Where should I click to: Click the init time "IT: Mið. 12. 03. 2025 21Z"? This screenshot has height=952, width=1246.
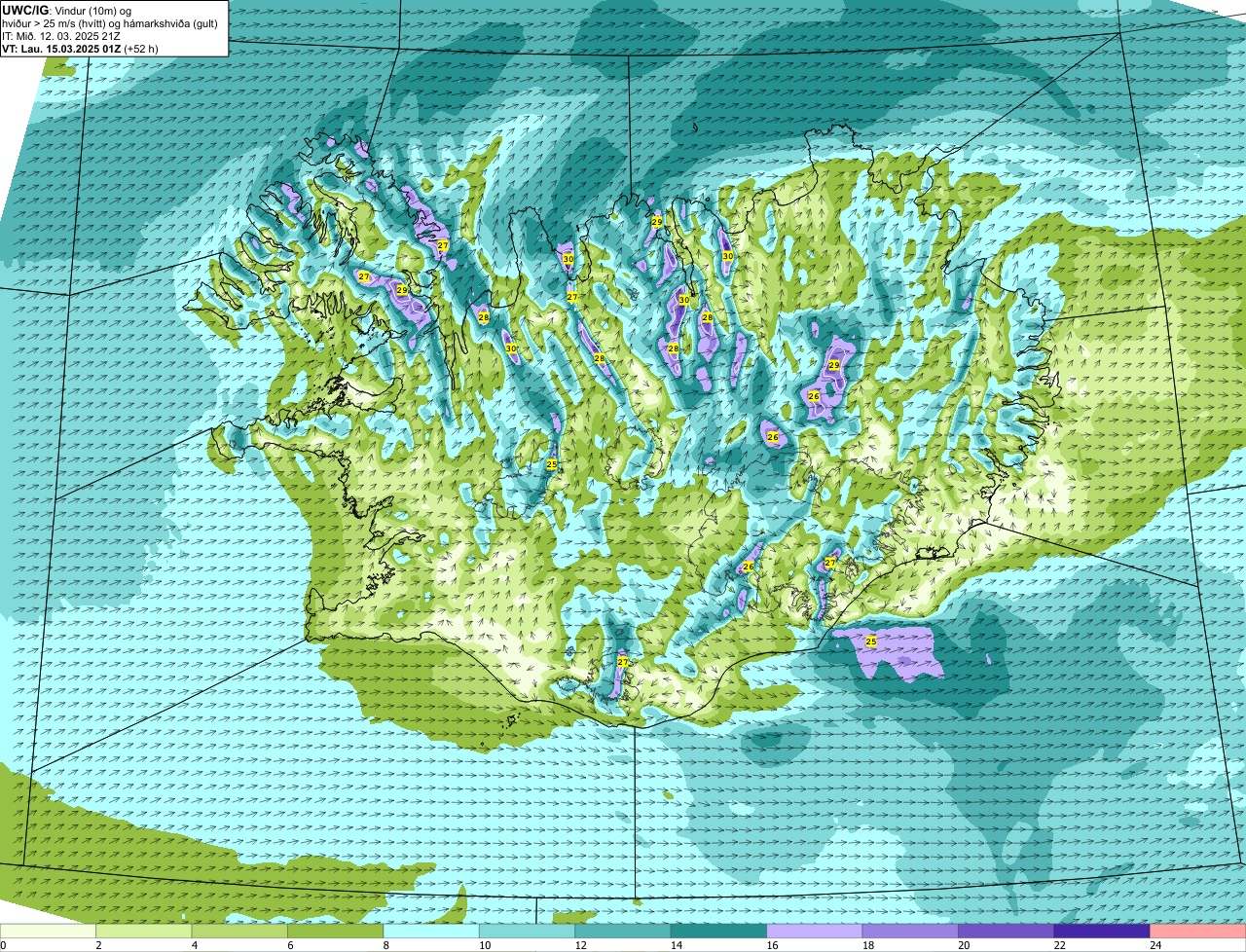pos(61,36)
